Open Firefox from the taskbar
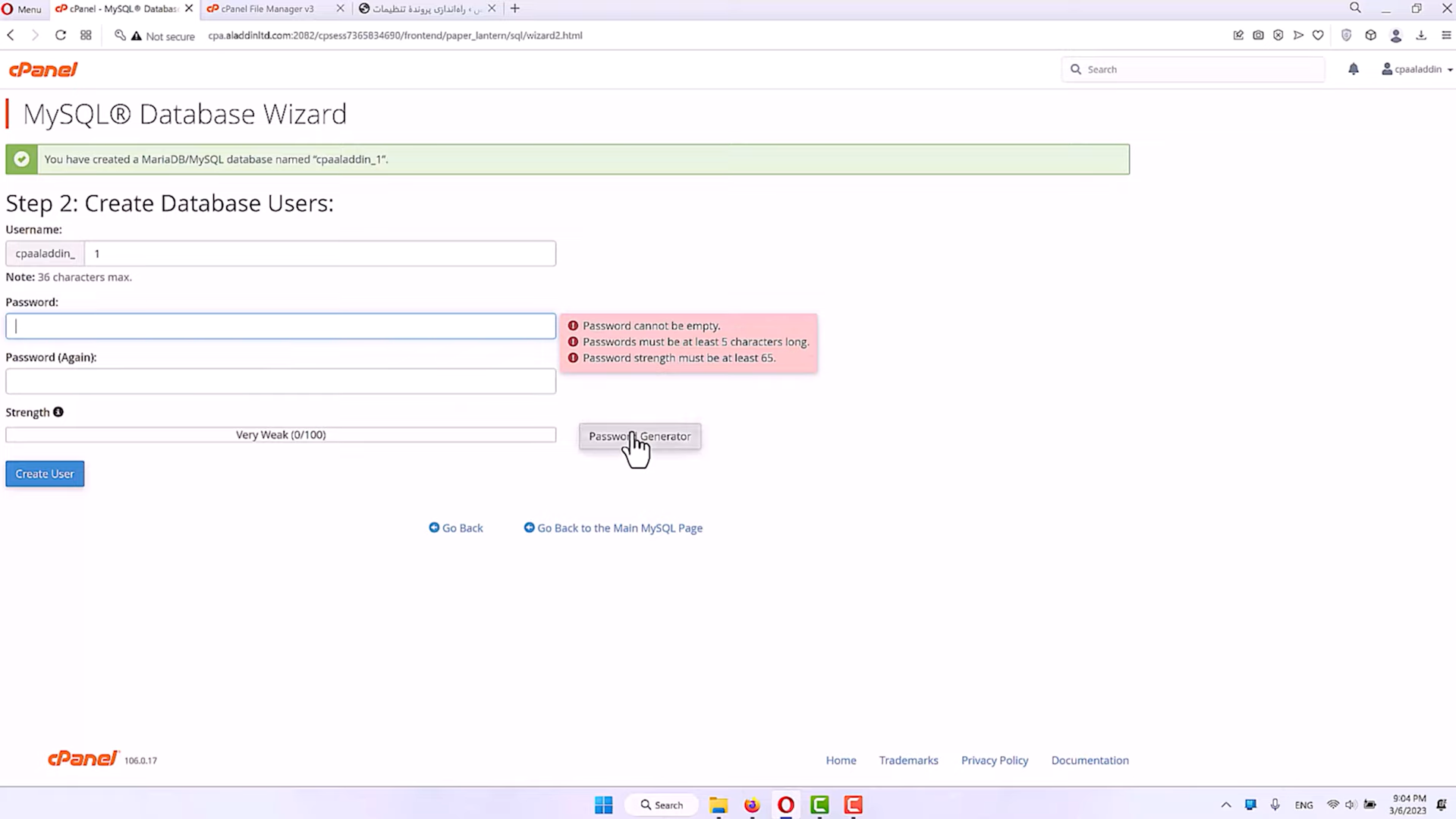1456x819 pixels. click(x=752, y=805)
